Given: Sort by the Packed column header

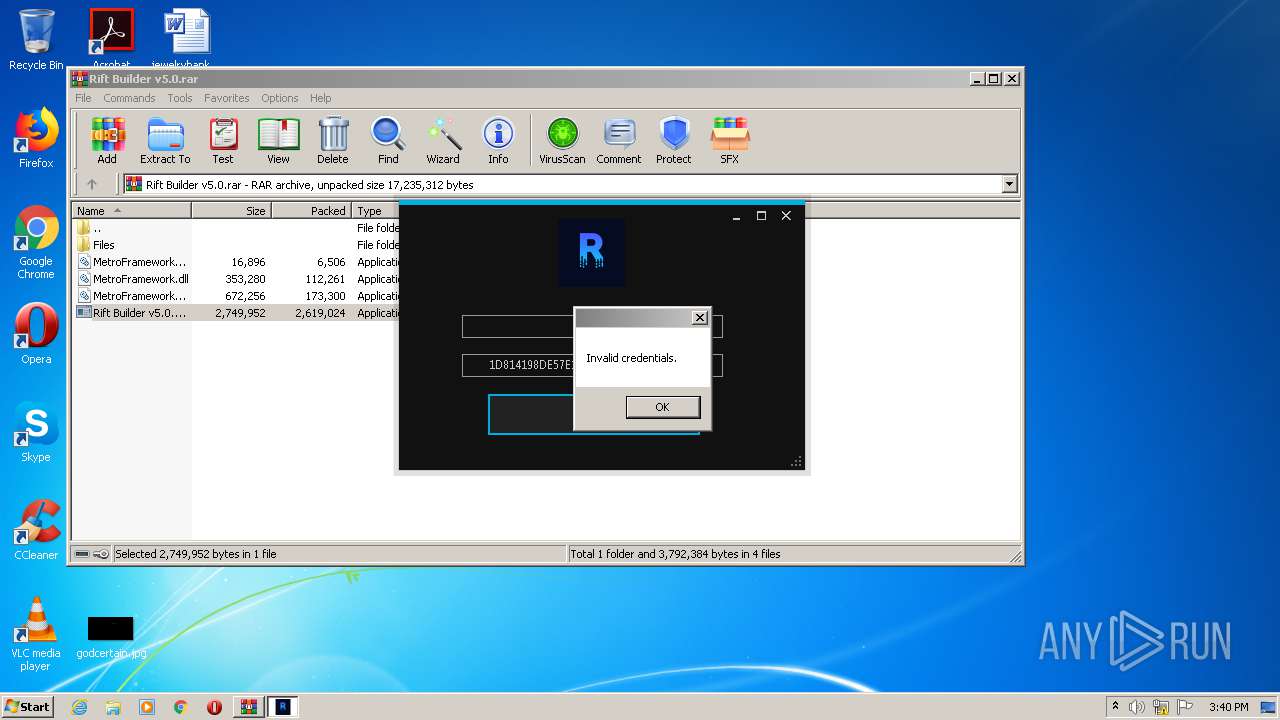Looking at the screenshot, I should [x=312, y=211].
